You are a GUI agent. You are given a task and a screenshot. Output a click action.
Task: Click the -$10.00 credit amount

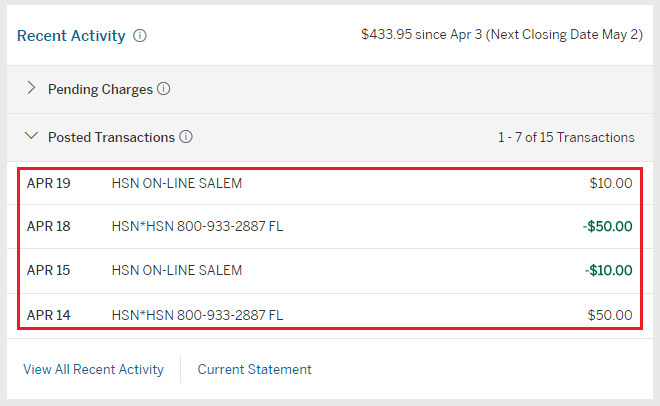point(607,270)
